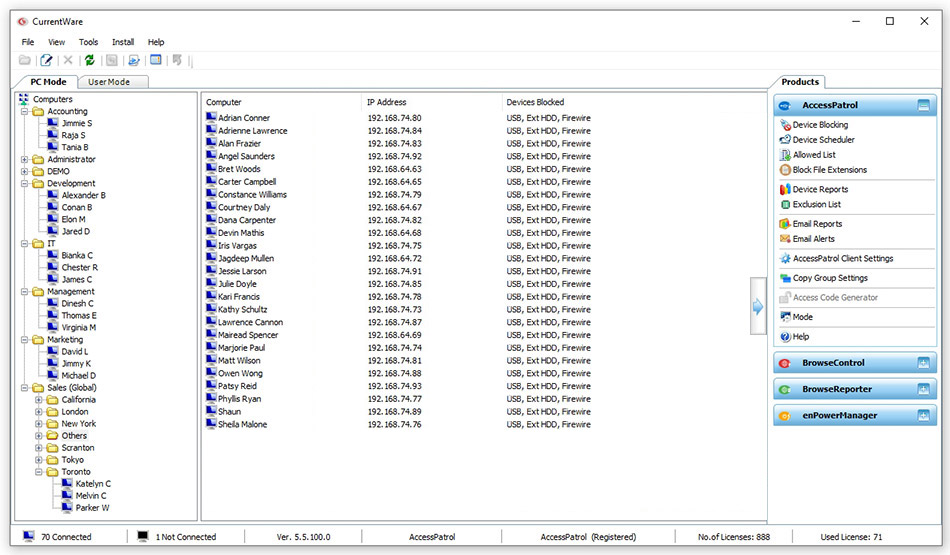Click the delete X toolbar icon
The height and width of the screenshot is (555, 950).
click(68, 60)
